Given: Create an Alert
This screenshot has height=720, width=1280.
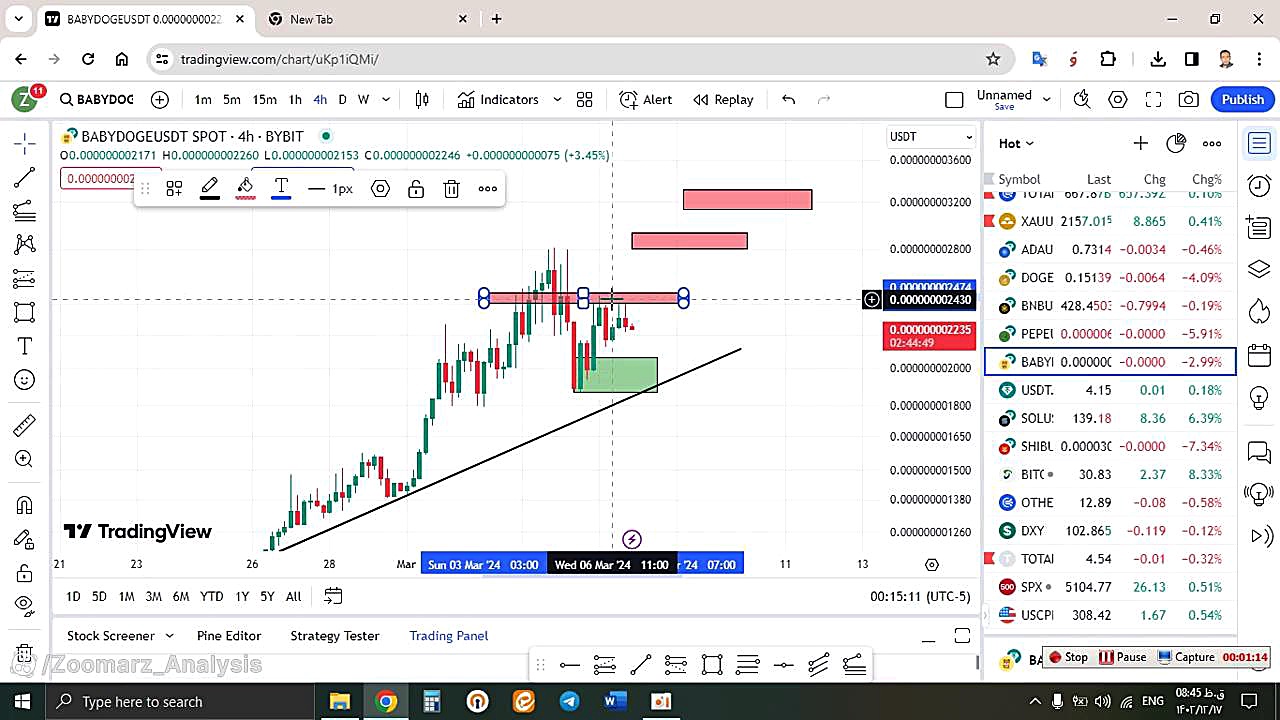Looking at the screenshot, I should pos(646,99).
